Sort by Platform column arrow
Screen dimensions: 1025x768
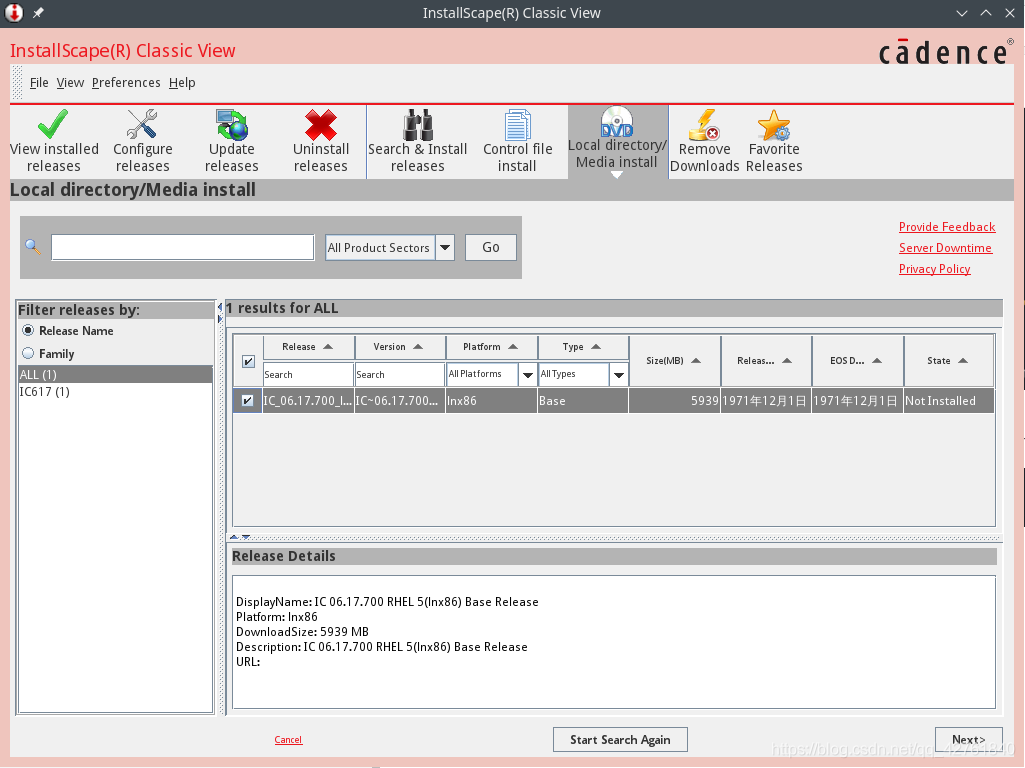[512, 346]
